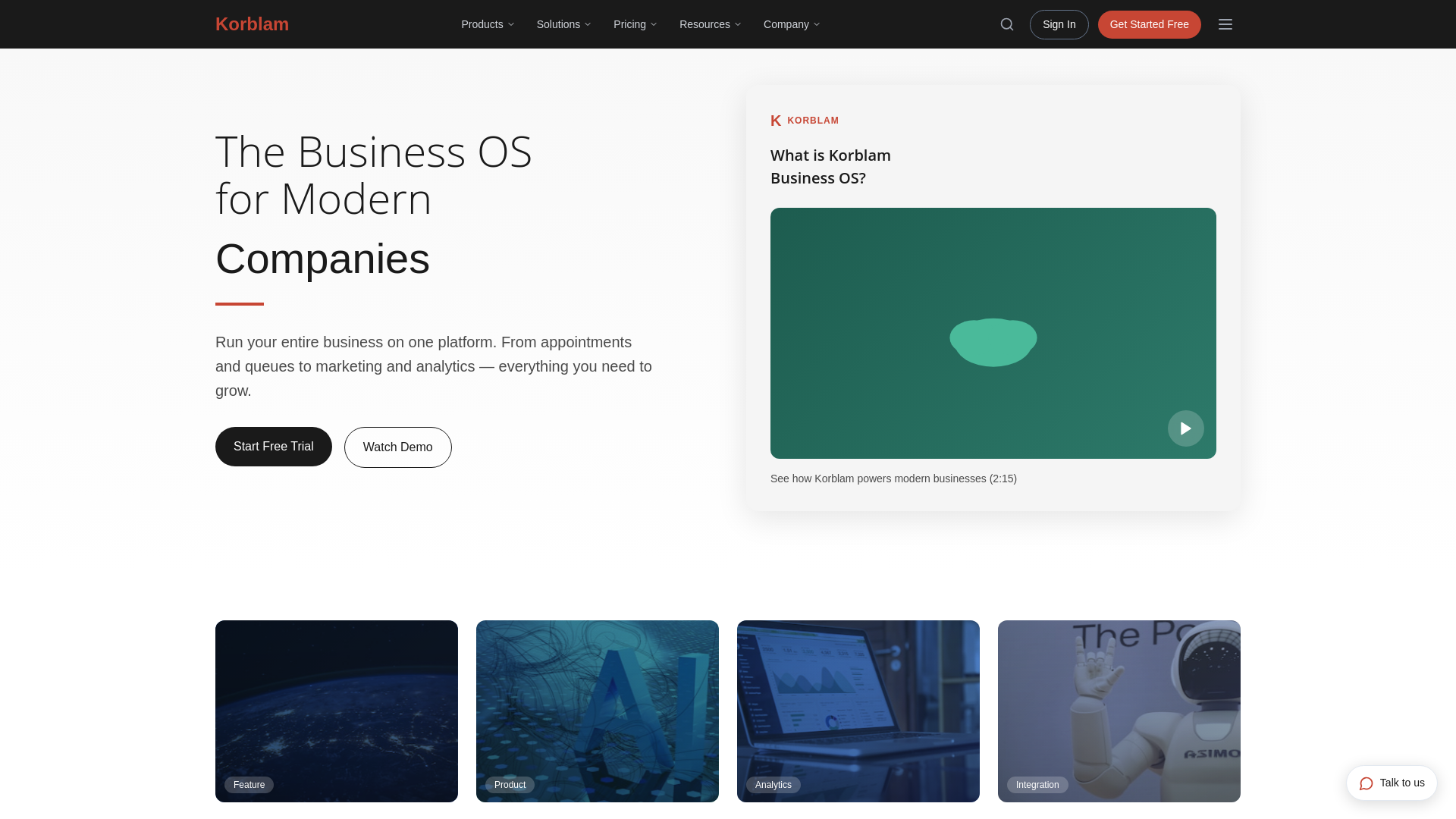Click the Sign In button
Viewport: 1456px width, 819px height.
tap(1059, 24)
